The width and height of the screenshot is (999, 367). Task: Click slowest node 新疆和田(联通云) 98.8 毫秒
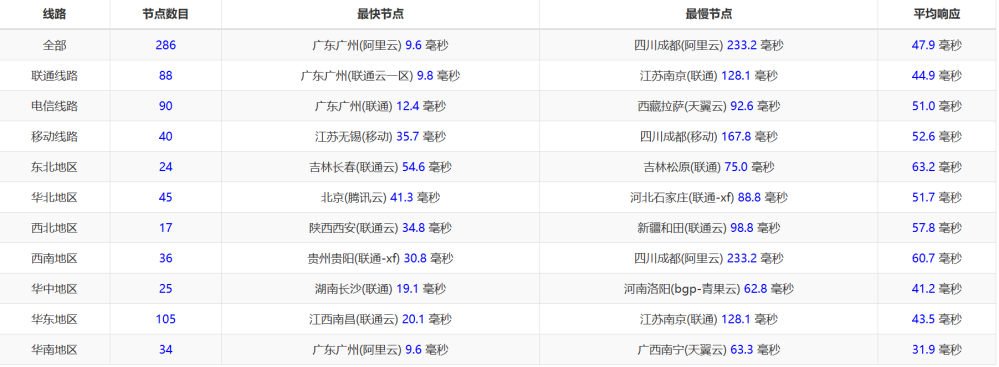pyautogui.click(x=708, y=227)
